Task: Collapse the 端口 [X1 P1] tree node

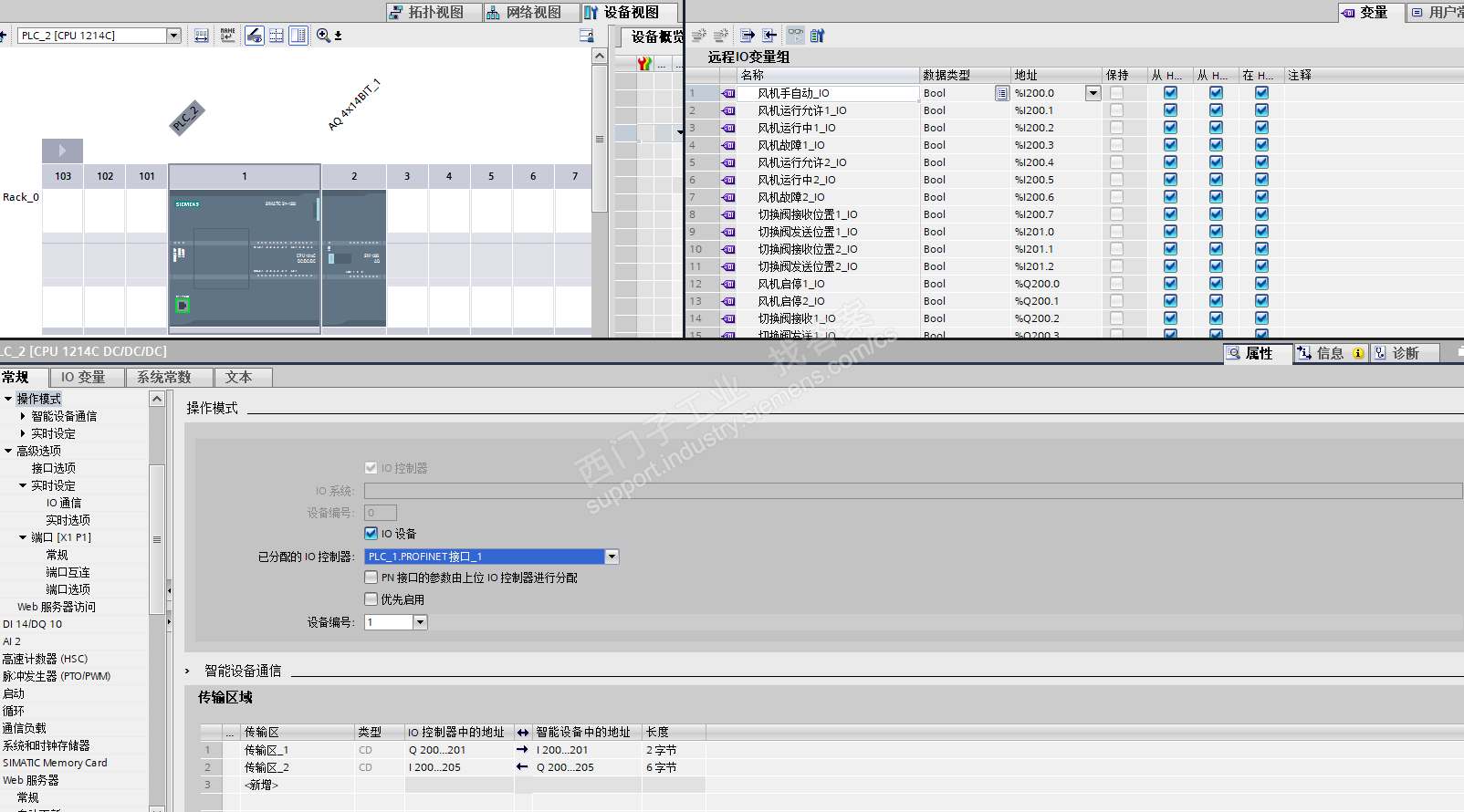Action: 23,537
